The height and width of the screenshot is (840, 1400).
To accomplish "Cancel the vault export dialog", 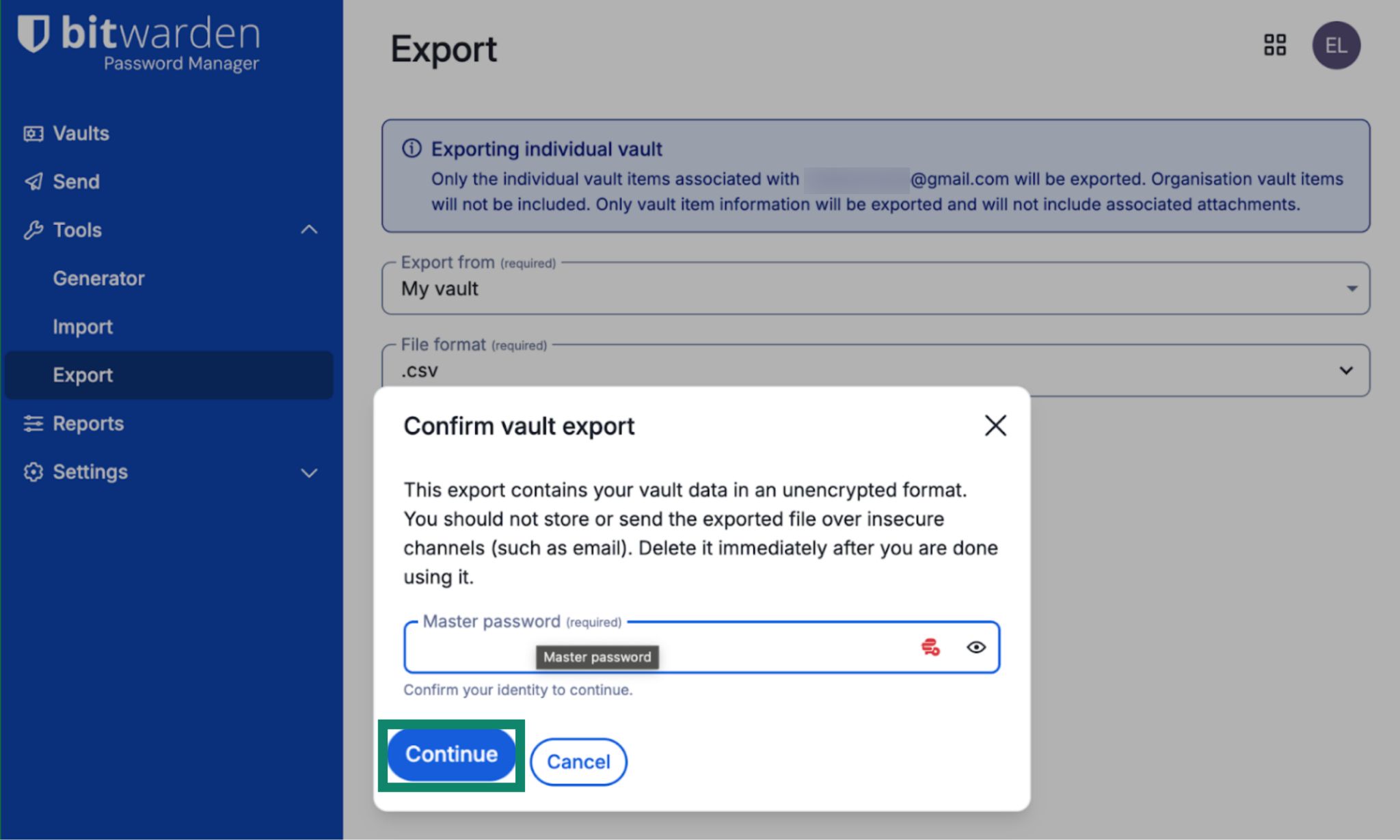I will [578, 761].
